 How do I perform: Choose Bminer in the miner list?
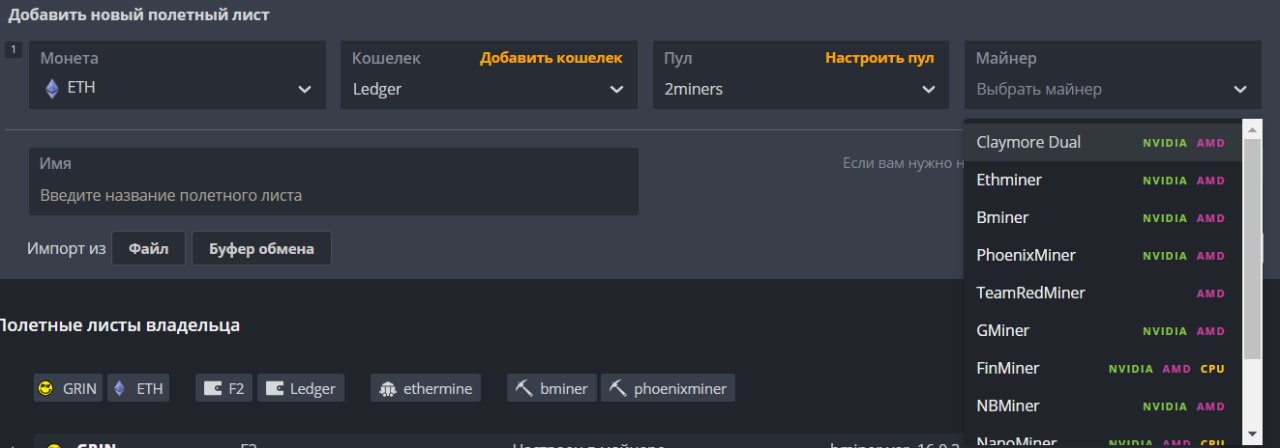pyautogui.click(x=1102, y=217)
